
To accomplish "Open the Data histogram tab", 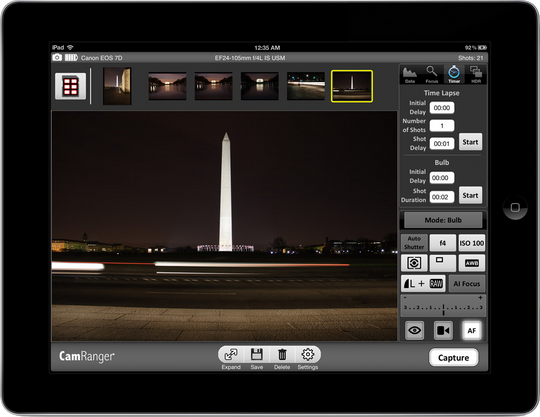I will [x=410, y=74].
